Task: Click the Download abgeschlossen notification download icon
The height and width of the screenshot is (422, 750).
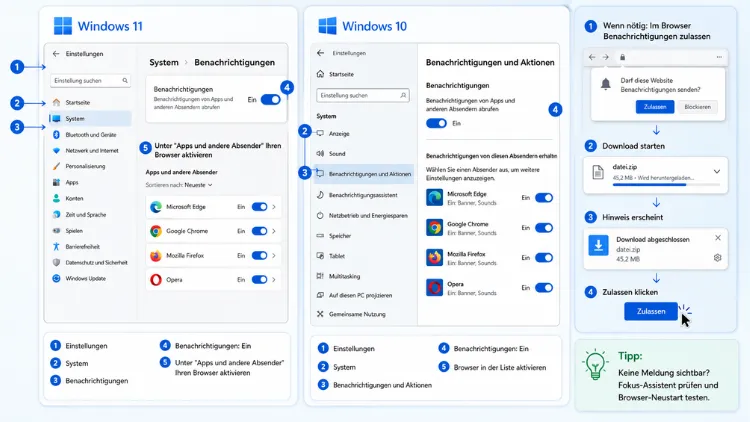Action: coord(598,245)
